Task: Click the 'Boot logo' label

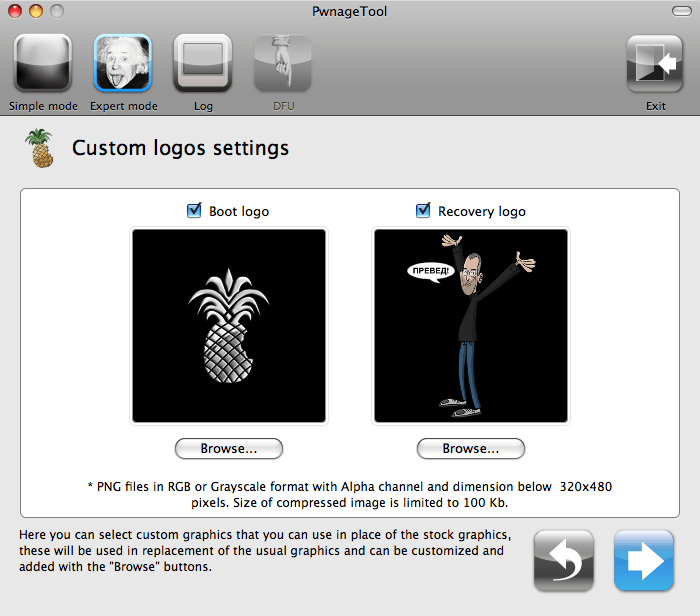Action: click(x=239, y=211)
